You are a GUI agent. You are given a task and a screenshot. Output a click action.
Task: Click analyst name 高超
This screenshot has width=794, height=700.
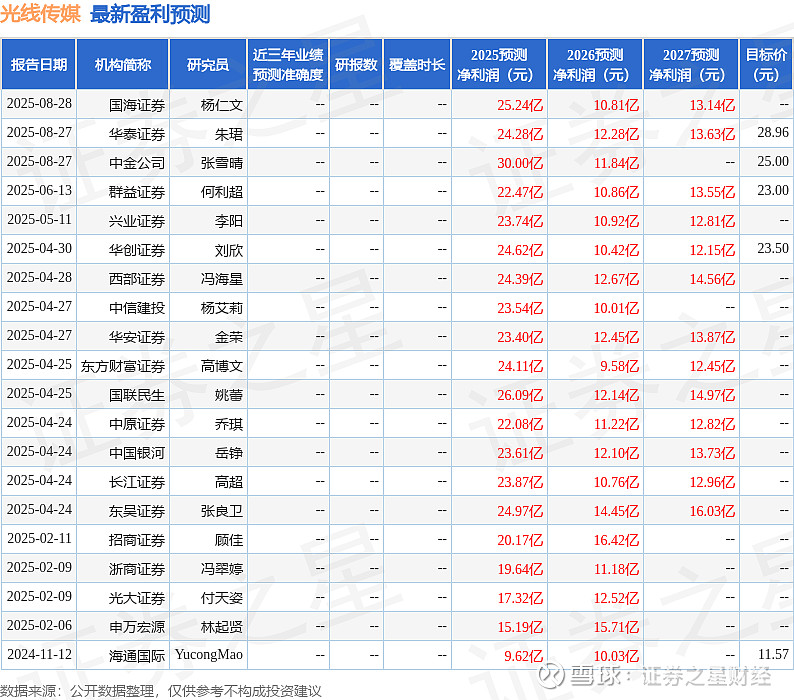click(x=229, y=482)
